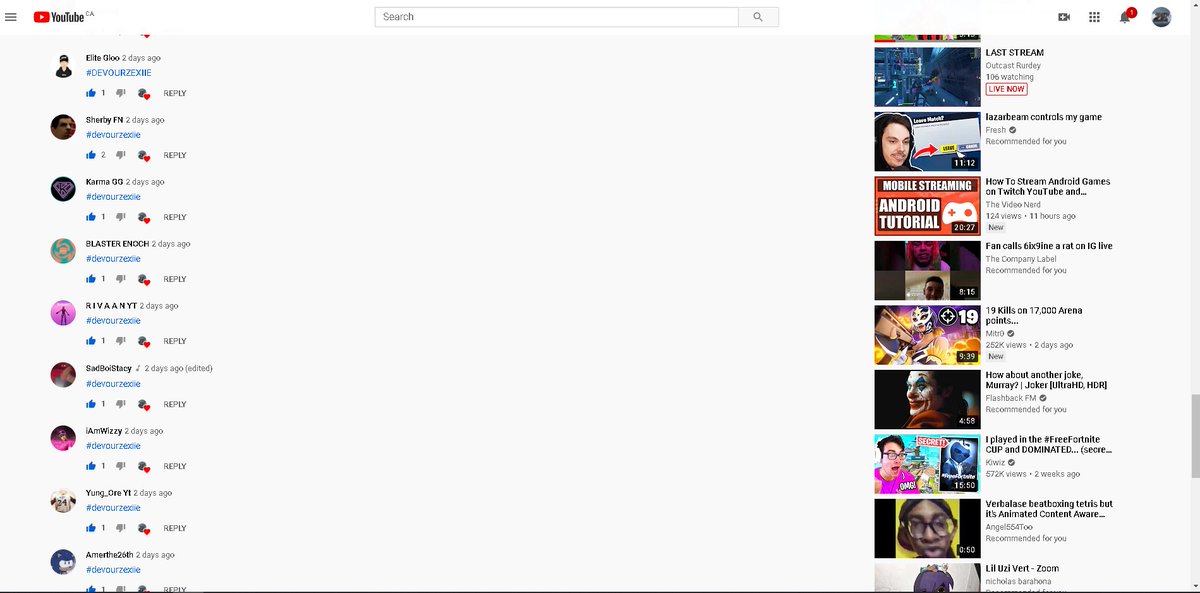Open the YouTube apps grid
The width and height of the screenshot is (1200, 593).
[1094, 17]
